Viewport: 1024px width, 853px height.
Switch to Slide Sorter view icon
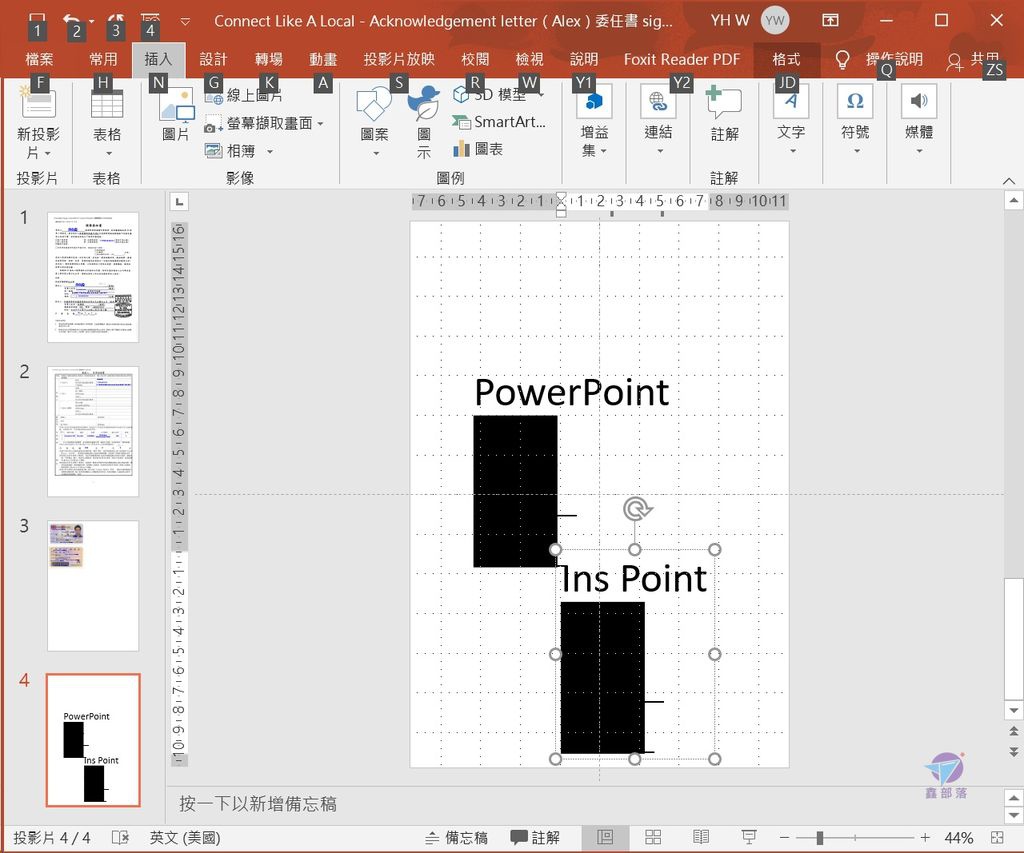pyautogui.click(x=653, y=837)
